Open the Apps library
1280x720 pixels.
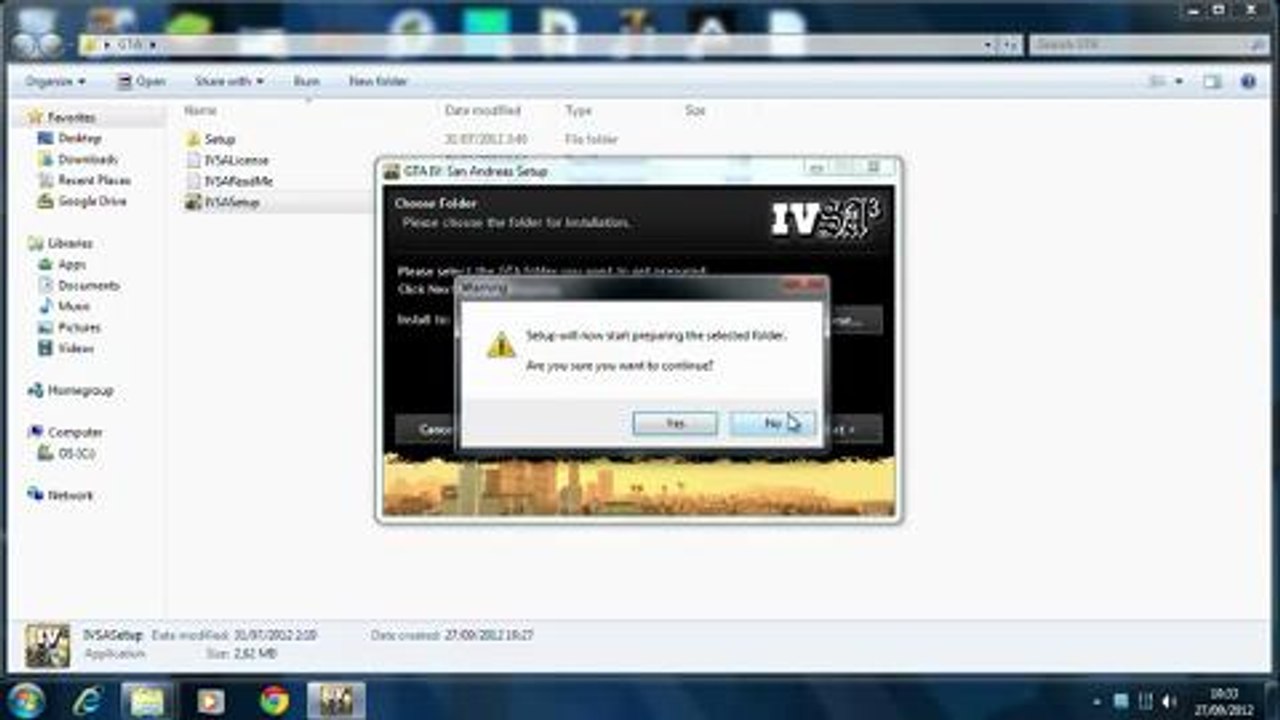click(x=72, y=264)
